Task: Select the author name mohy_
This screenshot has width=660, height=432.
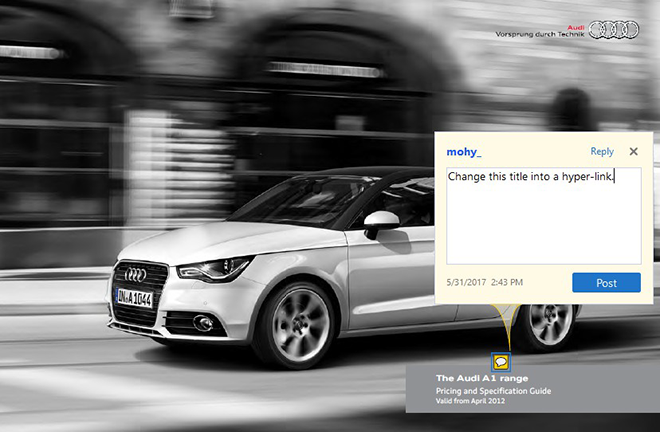Action: tap(464, 152)
